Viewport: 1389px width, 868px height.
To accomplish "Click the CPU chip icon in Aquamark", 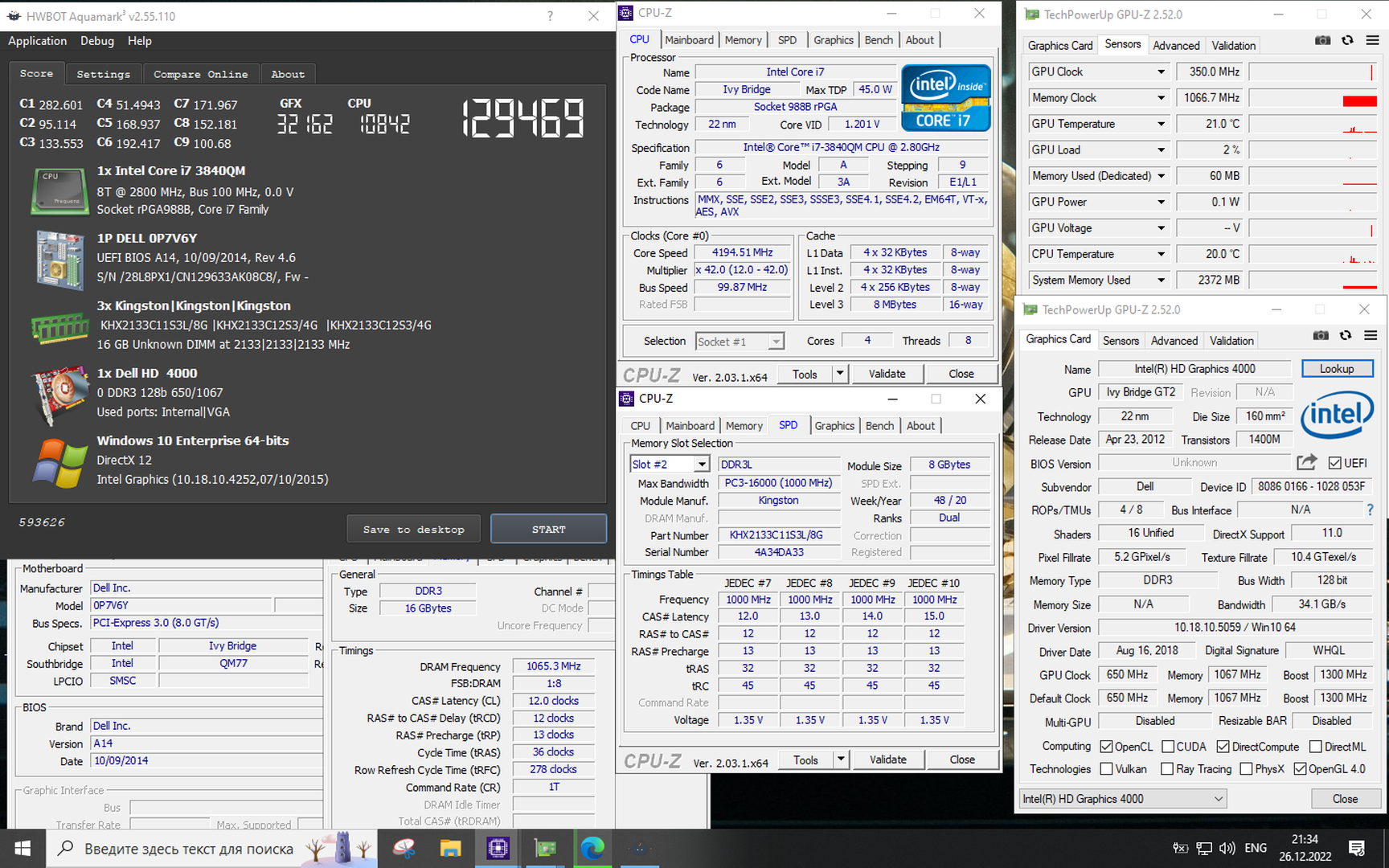I will (59, 191).
